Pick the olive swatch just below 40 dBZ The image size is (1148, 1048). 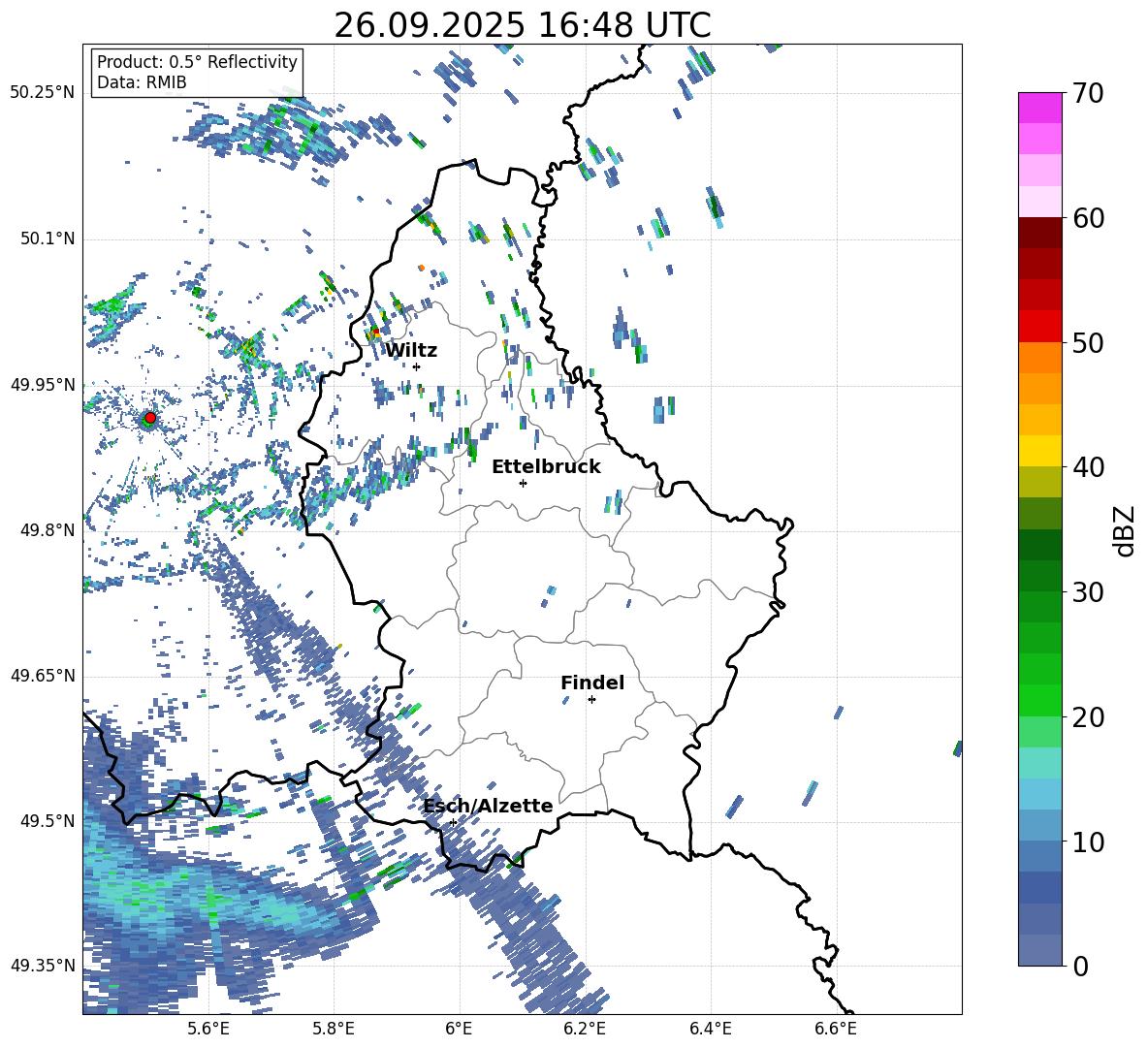click(1039, 482)
